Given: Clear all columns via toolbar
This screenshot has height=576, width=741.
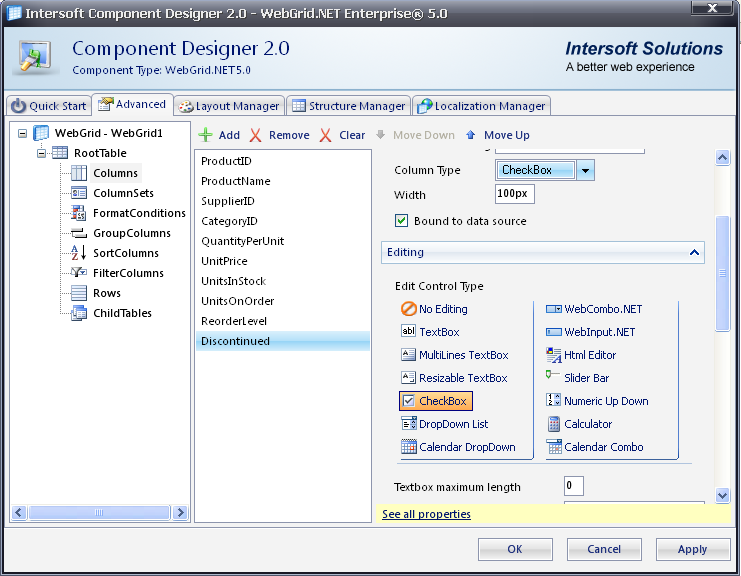Looking at the screenshot, I should point(342,135).
